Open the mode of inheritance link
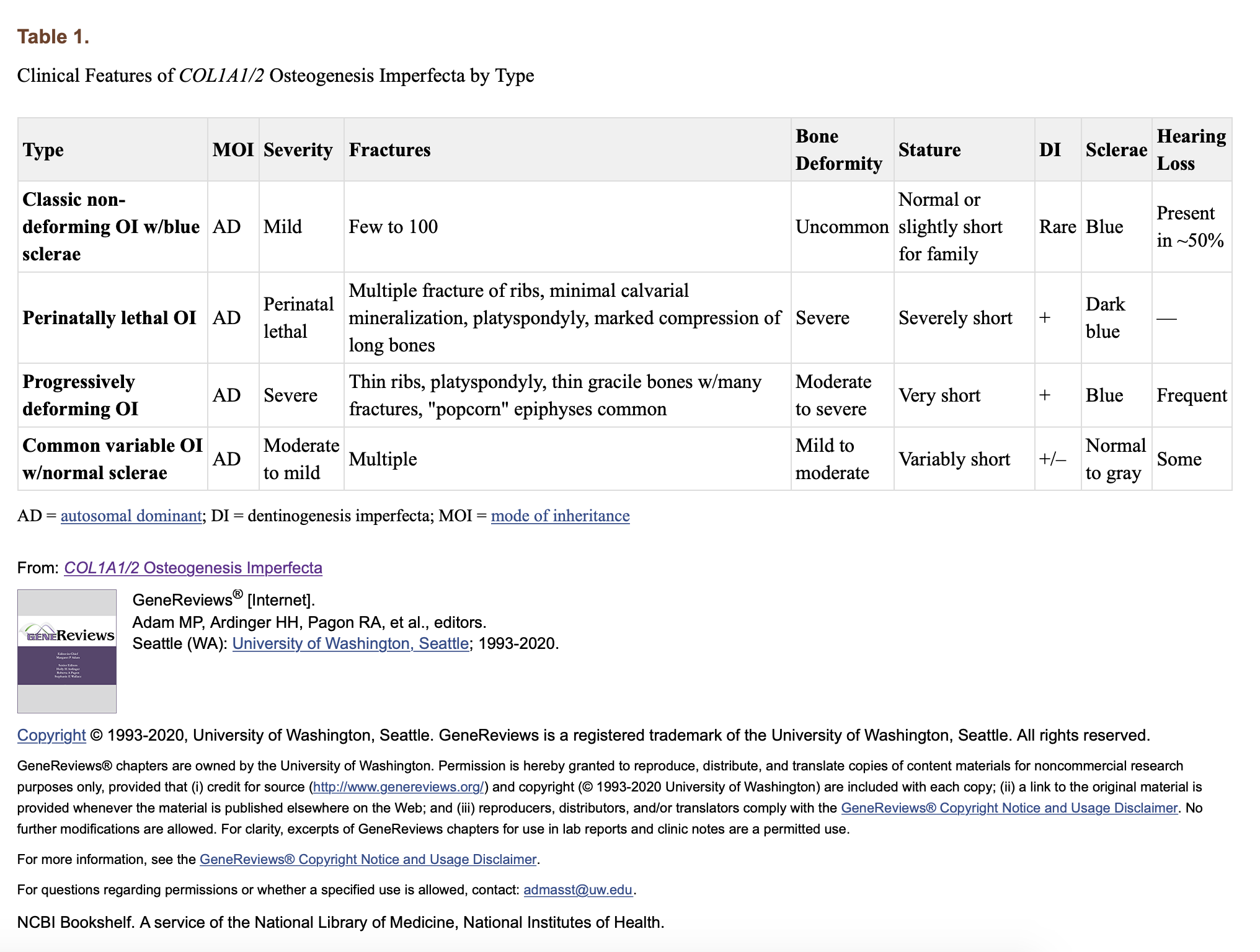Viewport: 1260px width, 952px height. pos(560,516)
